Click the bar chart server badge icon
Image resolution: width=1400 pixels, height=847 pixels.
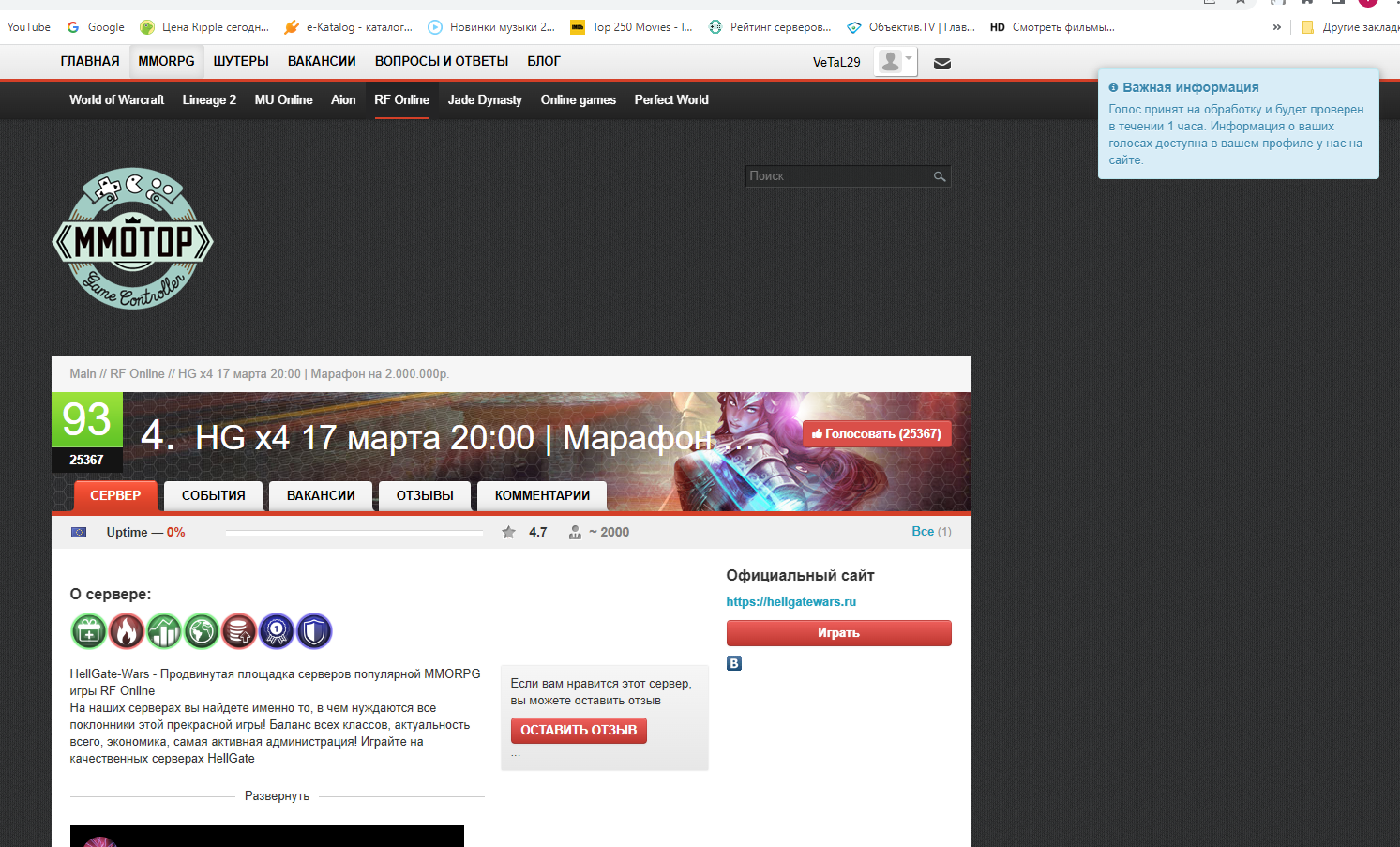[164, 631]
